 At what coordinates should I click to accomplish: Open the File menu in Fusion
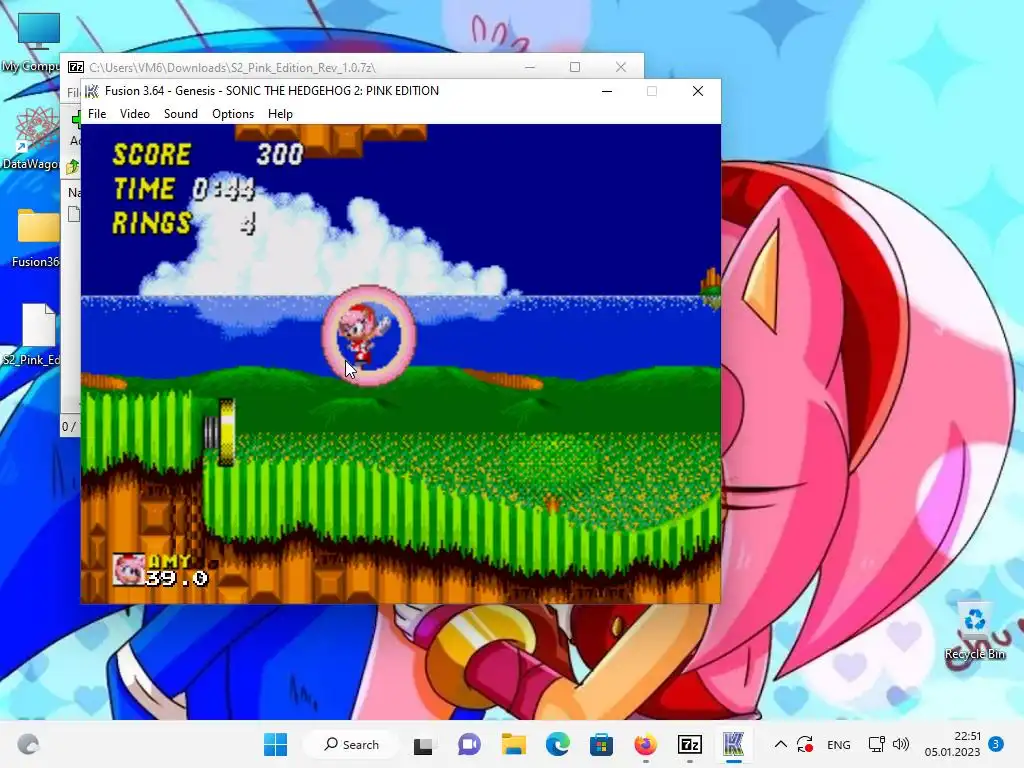click(97, 114)
